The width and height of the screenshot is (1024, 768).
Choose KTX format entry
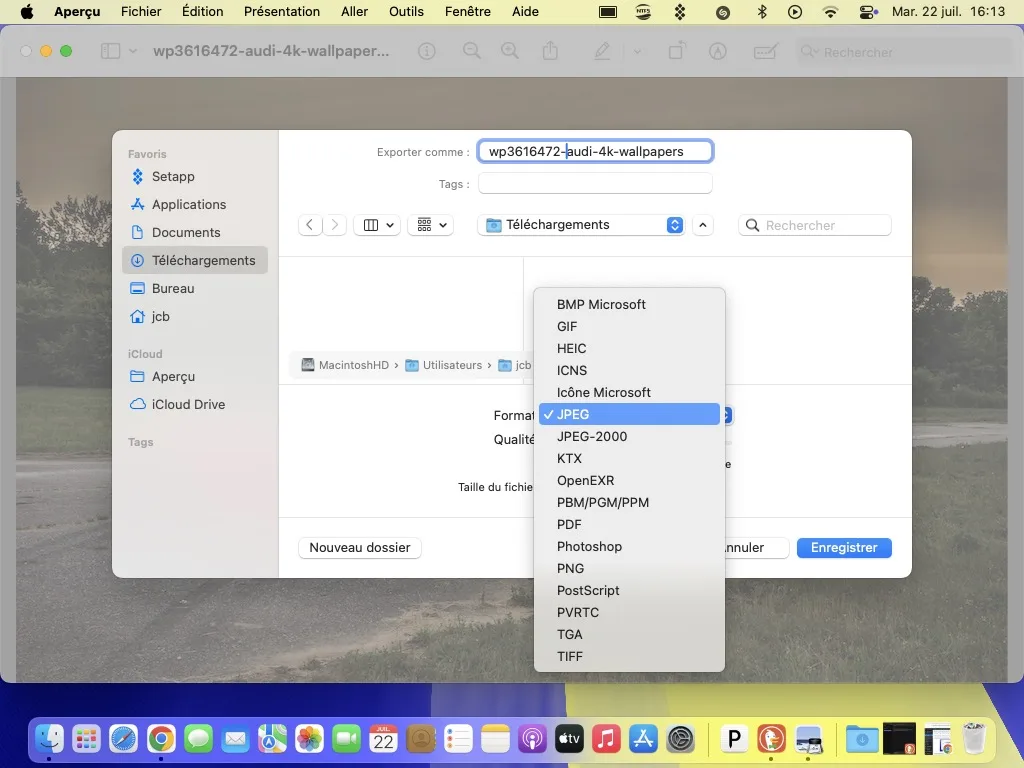coord(629,458)
